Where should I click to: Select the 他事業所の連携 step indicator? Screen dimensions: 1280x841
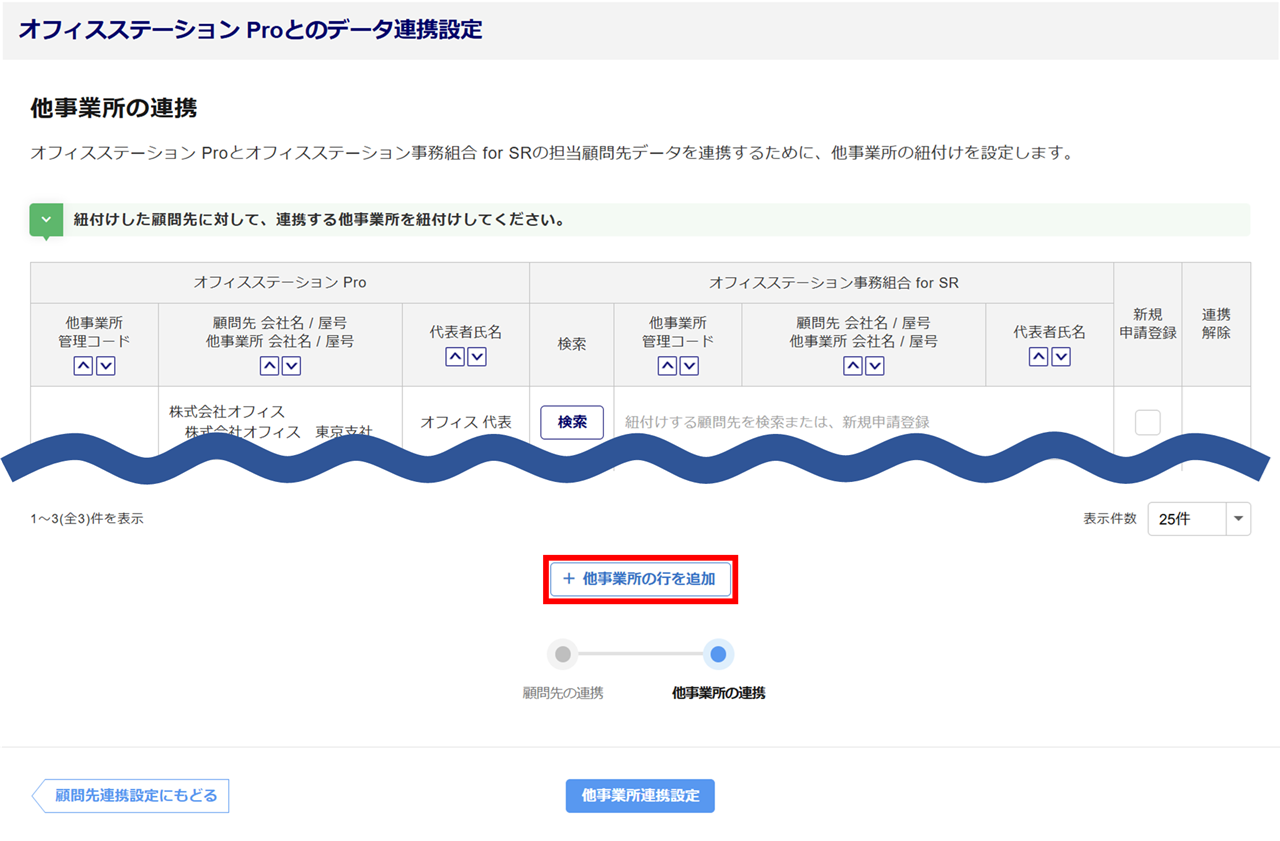[x=717, y=655]
